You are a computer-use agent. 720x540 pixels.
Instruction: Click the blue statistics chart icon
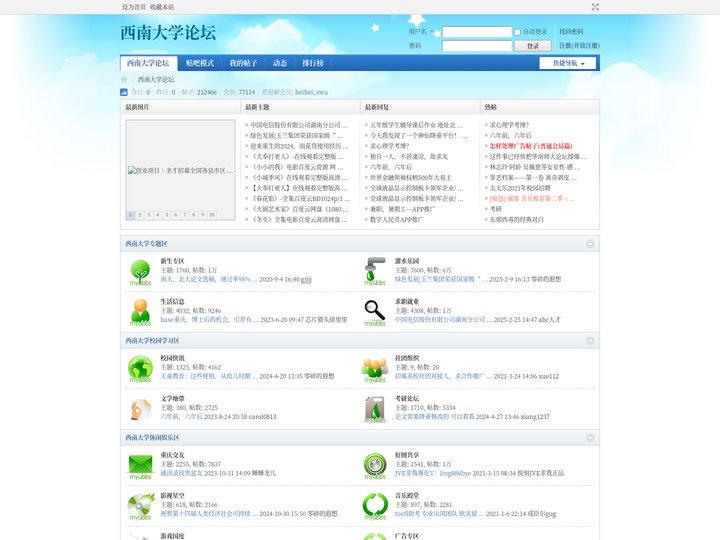[124, 92]
